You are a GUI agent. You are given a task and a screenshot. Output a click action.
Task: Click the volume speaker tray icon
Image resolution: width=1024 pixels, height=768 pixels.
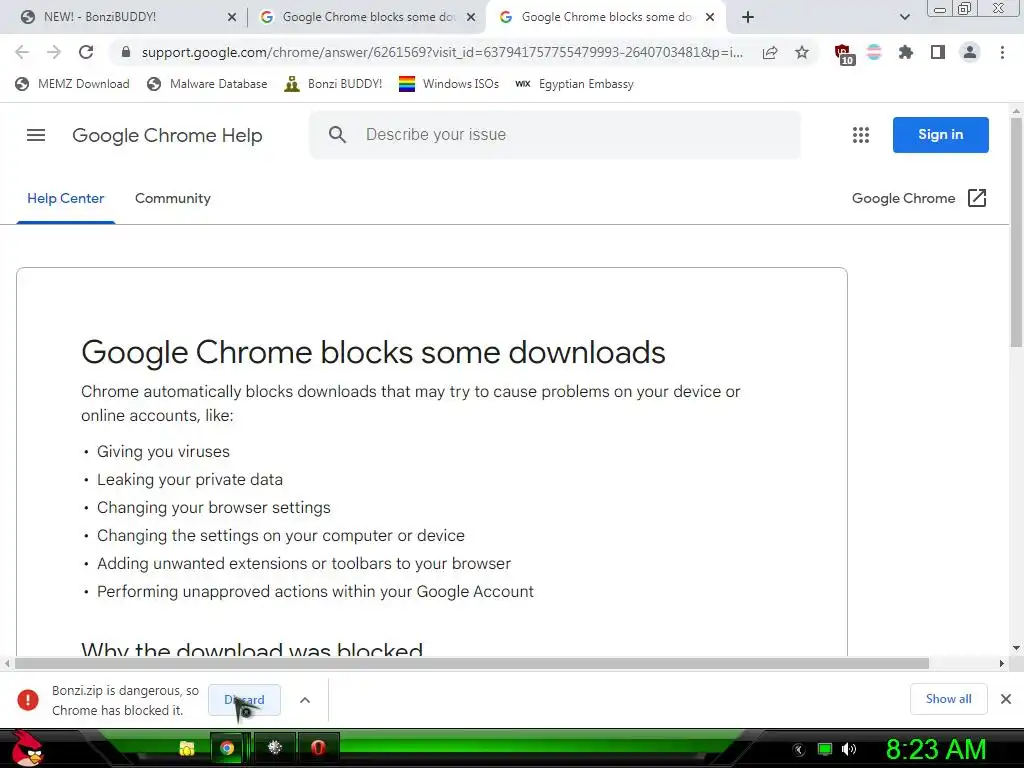[x=849, y=749]
